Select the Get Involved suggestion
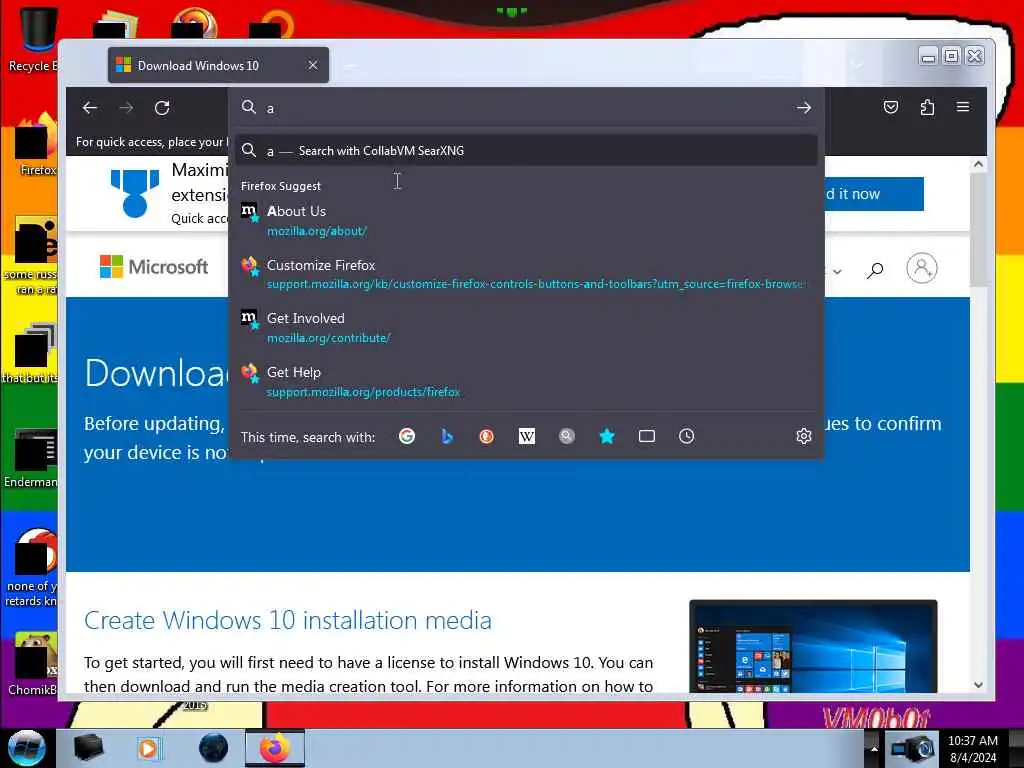1024x768 pixels. coord(526,327)
